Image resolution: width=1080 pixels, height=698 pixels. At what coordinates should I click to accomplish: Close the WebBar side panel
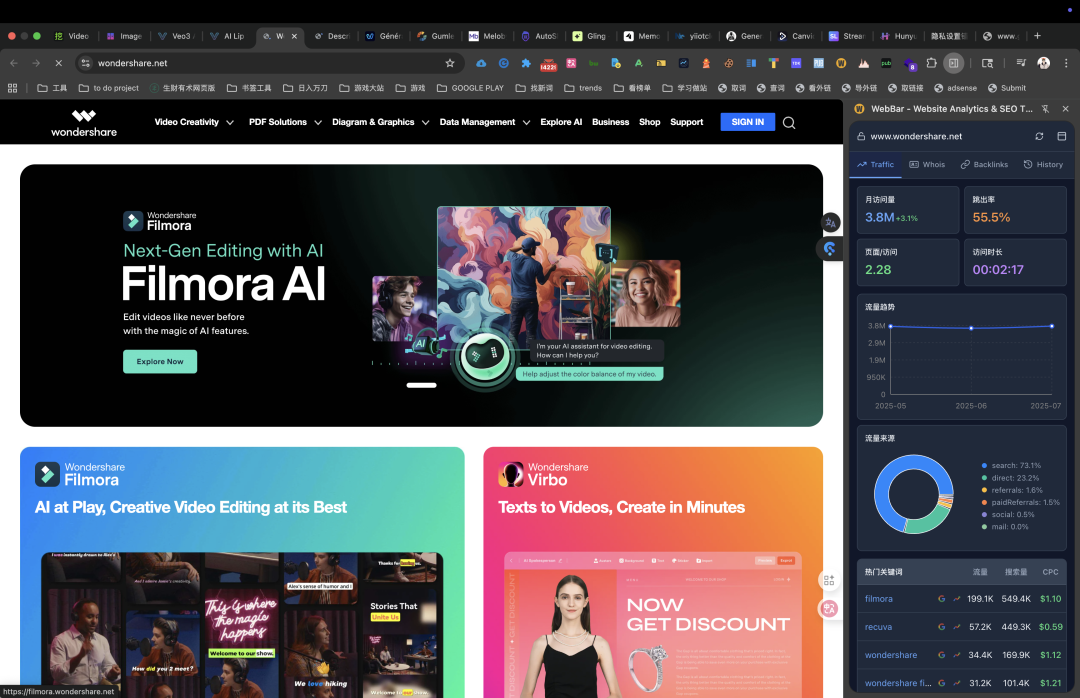[1066, 109]
